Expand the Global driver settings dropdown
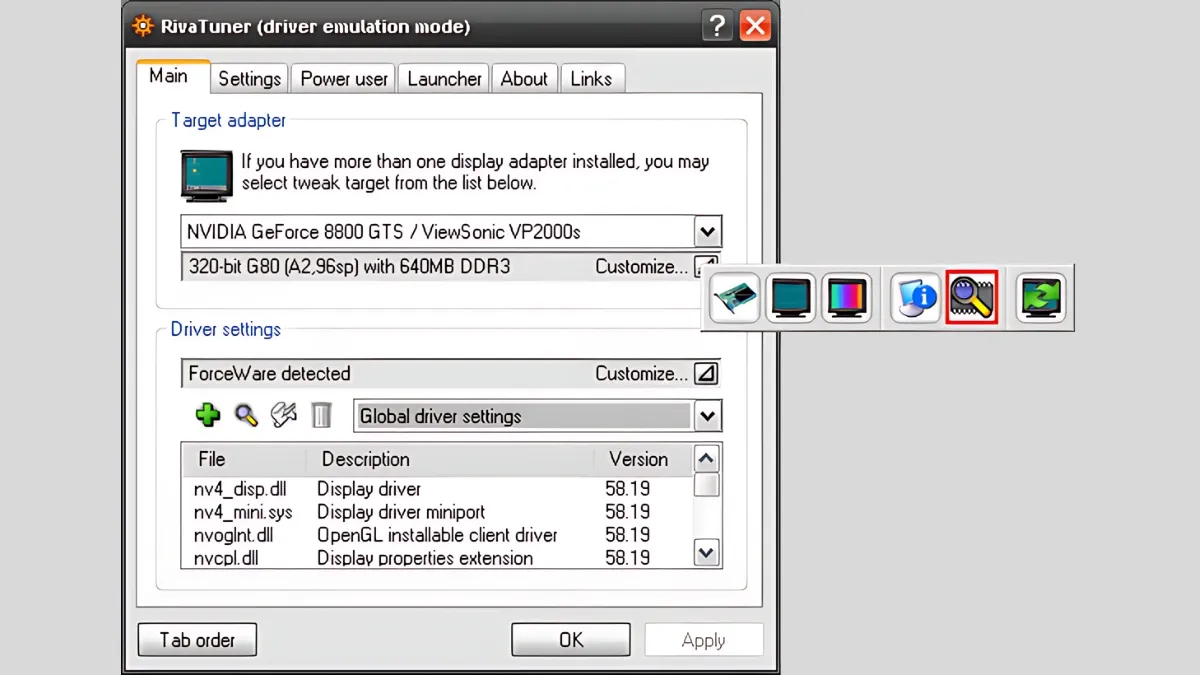The height and width of the screenshot is (675, 1200). click(x=707, y=415)
